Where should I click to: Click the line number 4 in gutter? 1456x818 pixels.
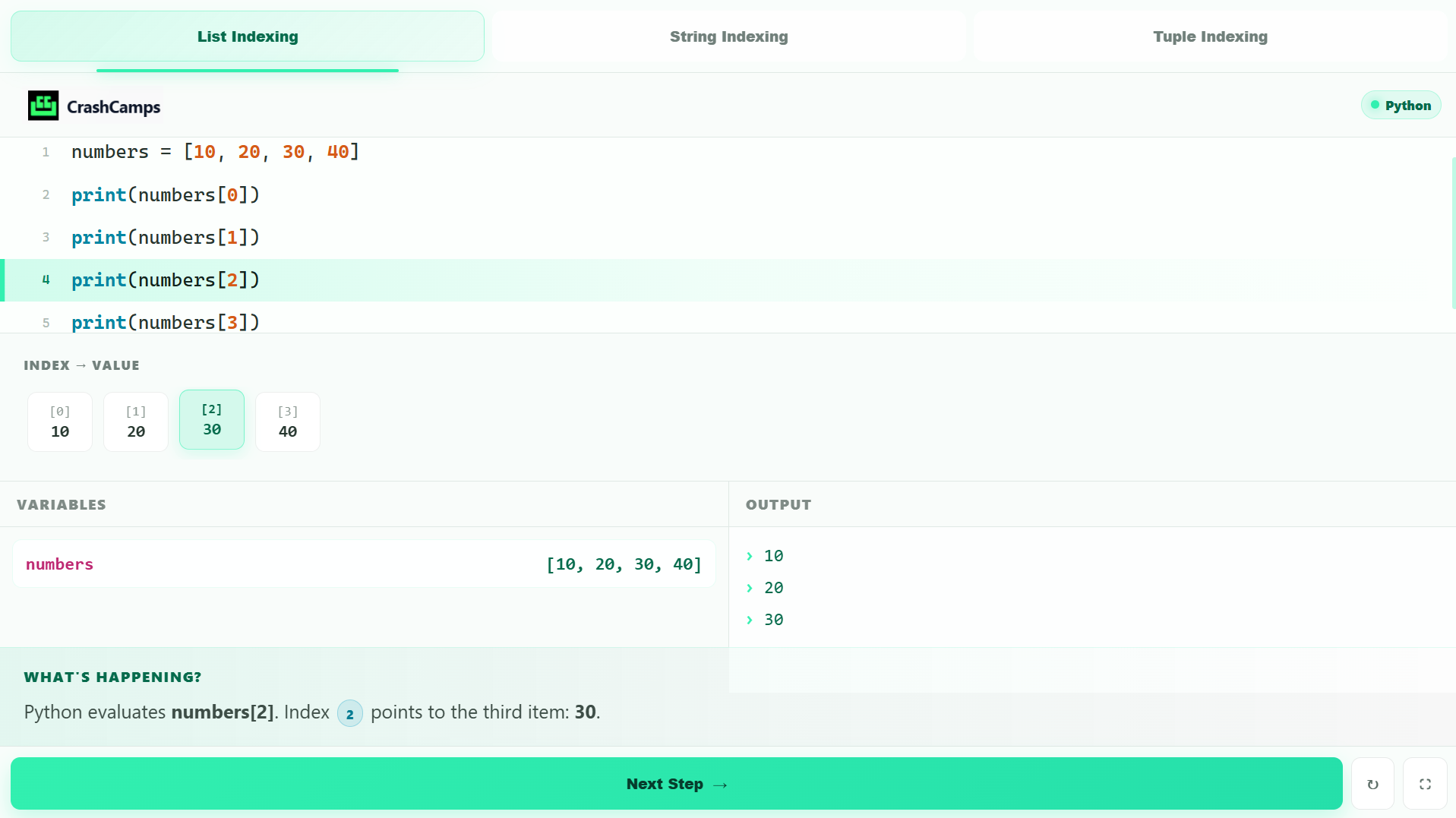point(46,280)
